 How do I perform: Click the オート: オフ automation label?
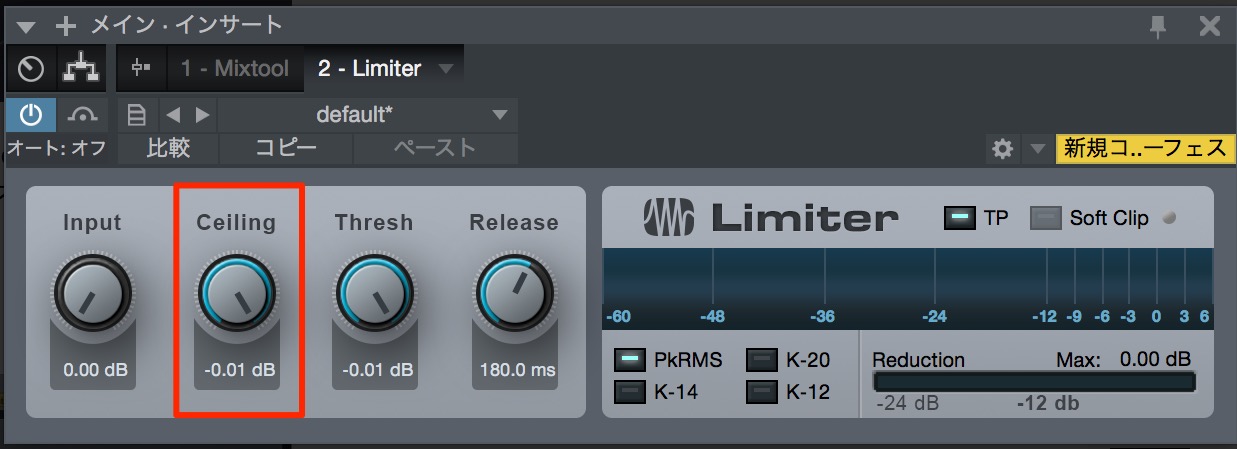pyautogui.click(x=57, y=149)
